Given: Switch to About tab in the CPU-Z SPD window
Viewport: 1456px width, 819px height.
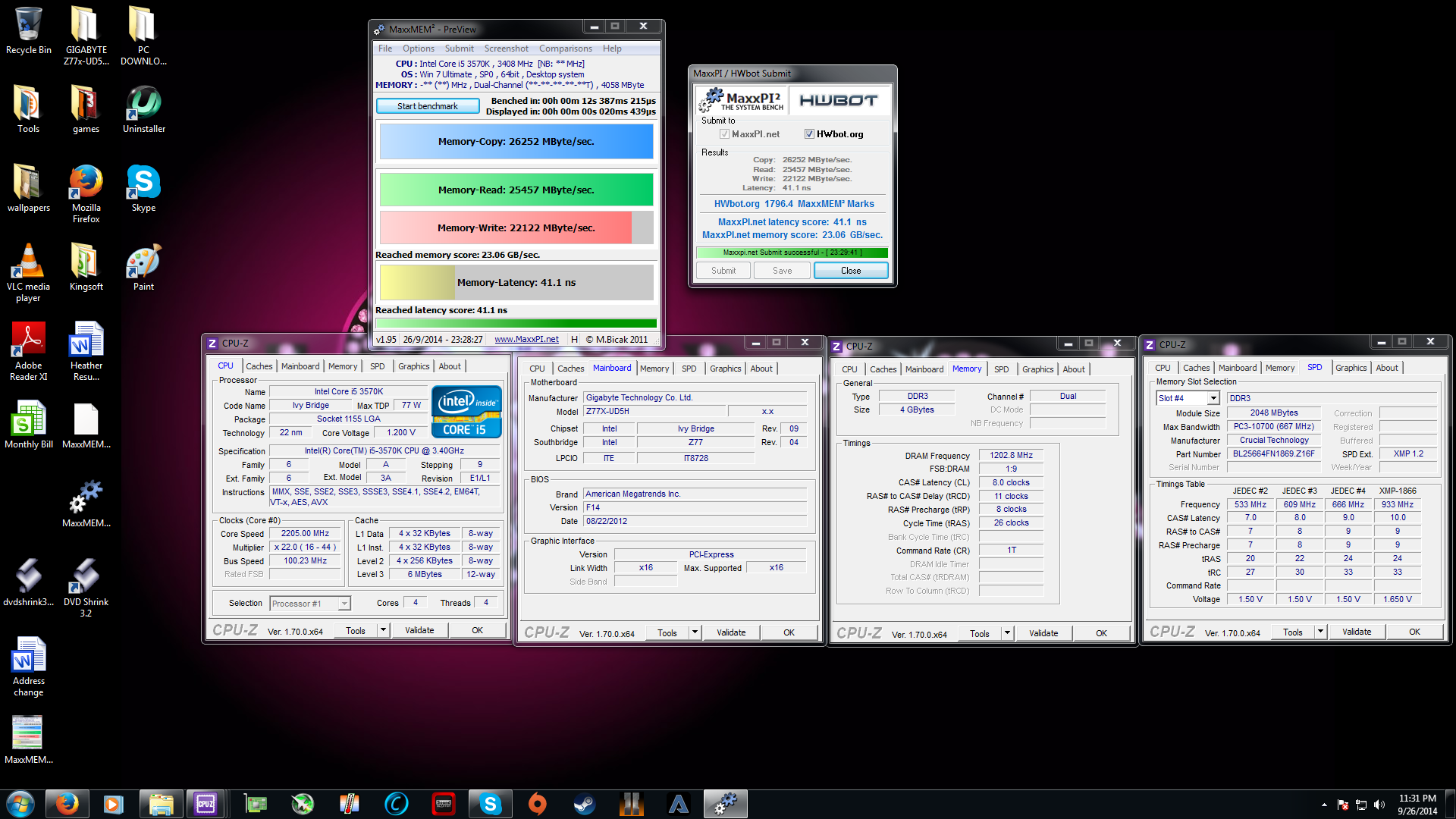Looking at the screenshot, I should tap(1387, 368).
